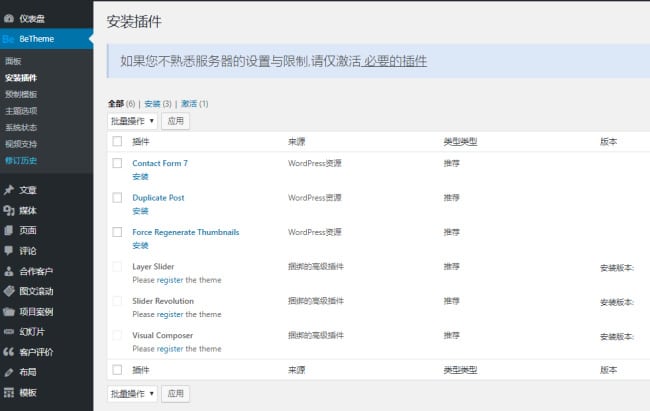Open comments (评论) speech bubble icon
The width and height of the screenshot is (650, 411).
click(9, 251)
